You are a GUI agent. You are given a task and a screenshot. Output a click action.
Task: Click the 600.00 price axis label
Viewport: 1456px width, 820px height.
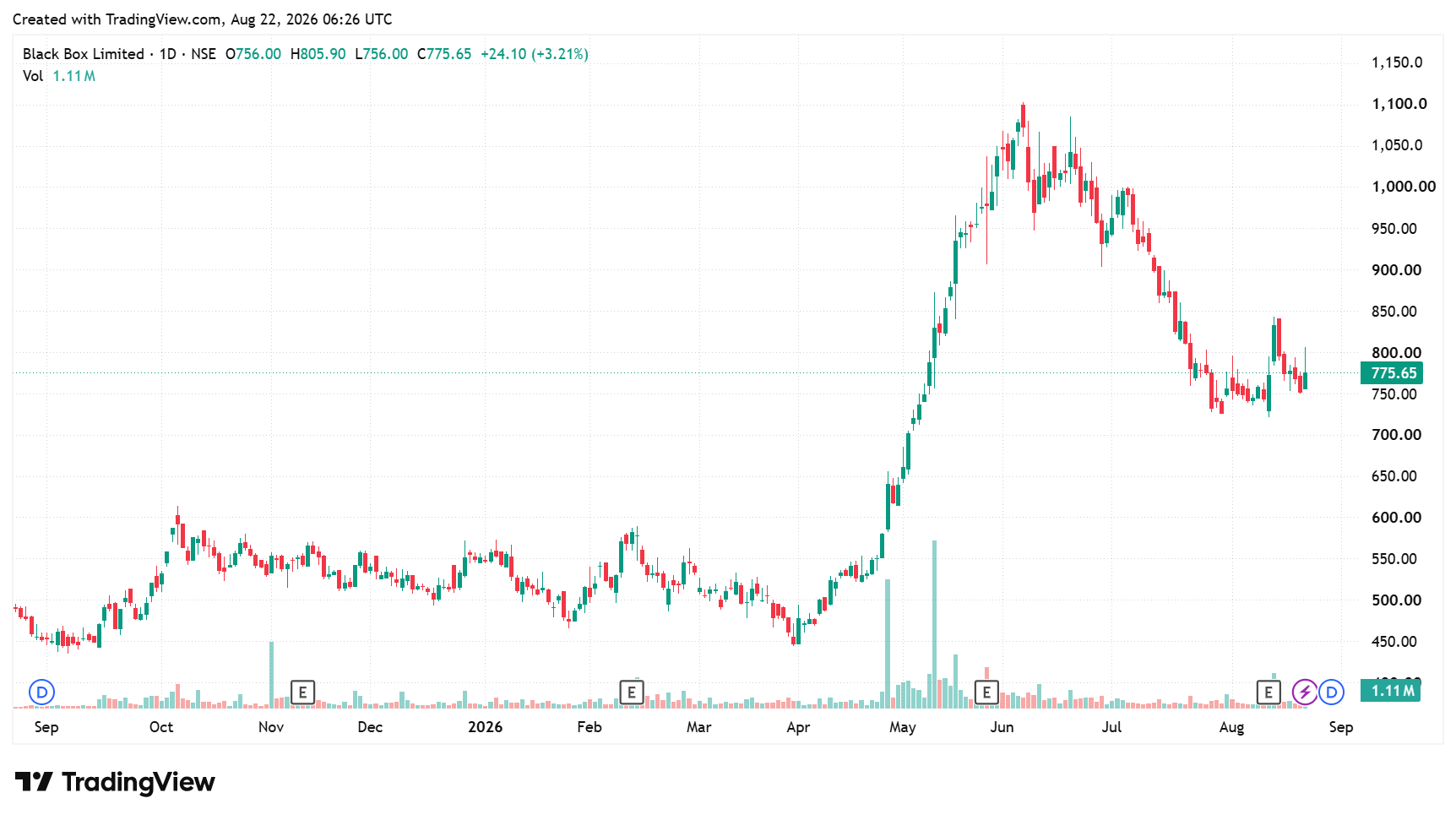1397,518
